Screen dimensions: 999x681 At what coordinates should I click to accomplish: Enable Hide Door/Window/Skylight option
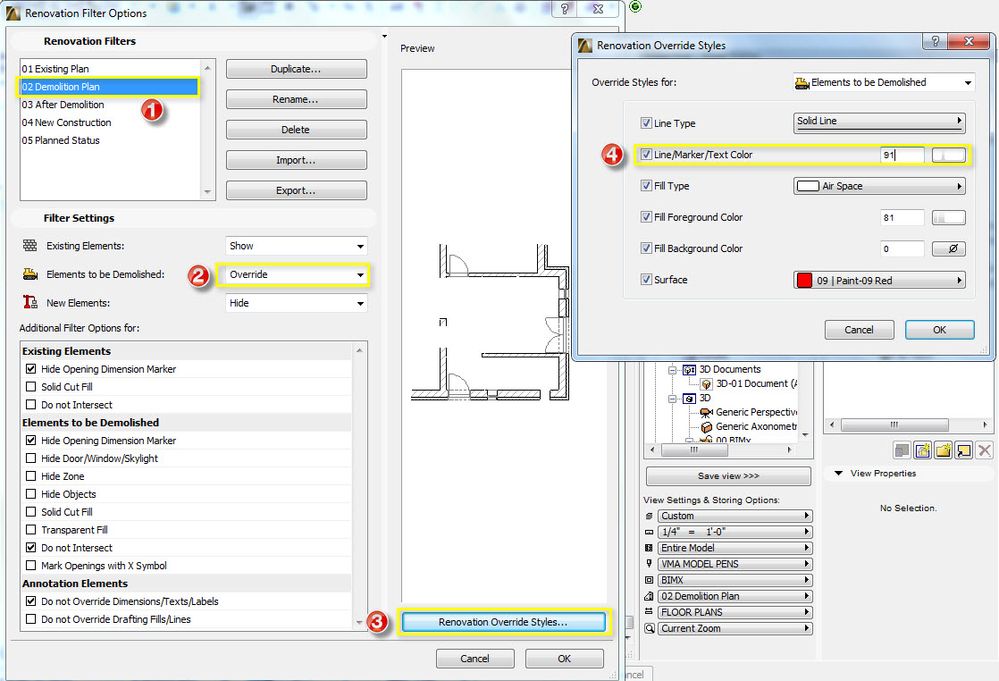pos(31,458)
